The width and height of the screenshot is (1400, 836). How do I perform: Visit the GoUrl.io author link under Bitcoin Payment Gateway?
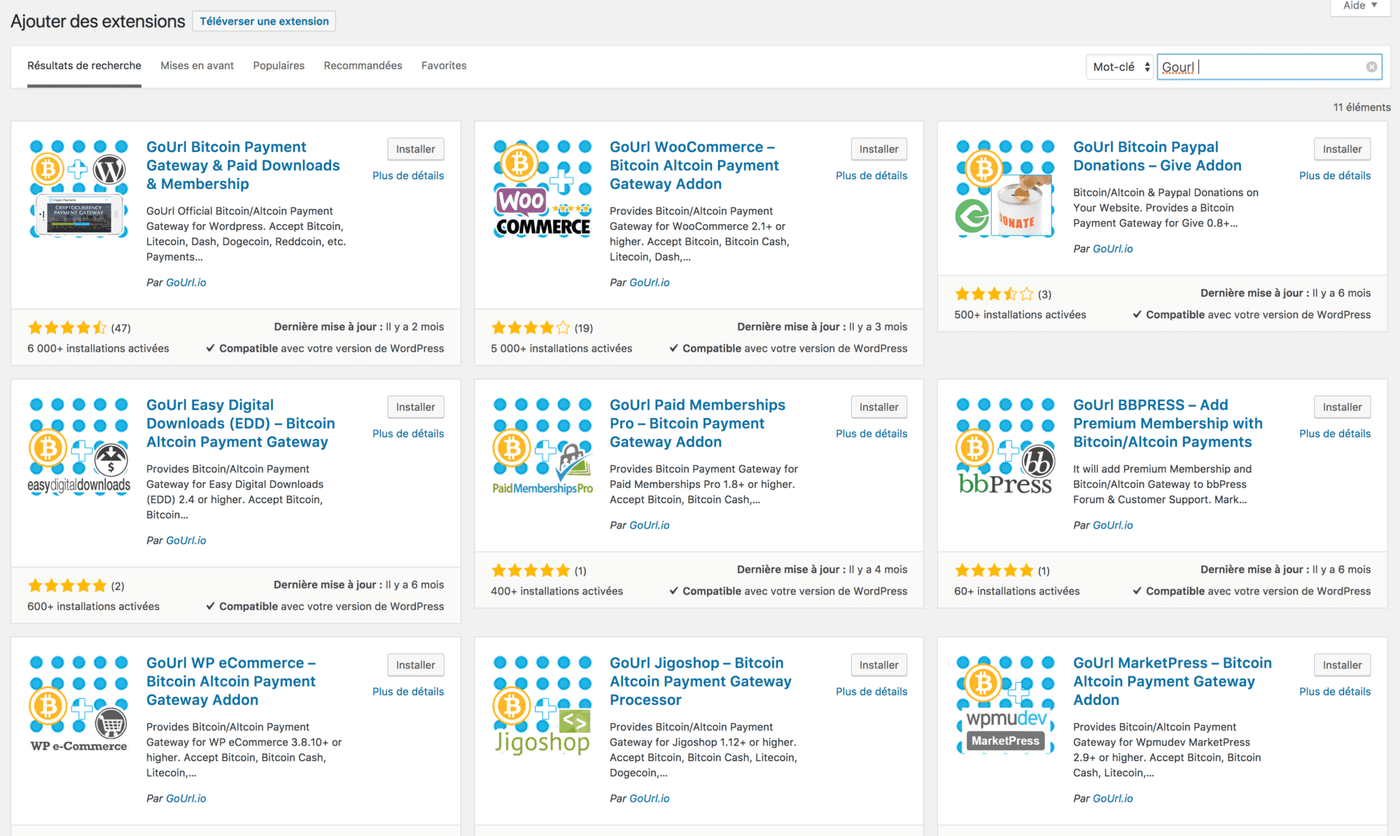click(186, 282)
